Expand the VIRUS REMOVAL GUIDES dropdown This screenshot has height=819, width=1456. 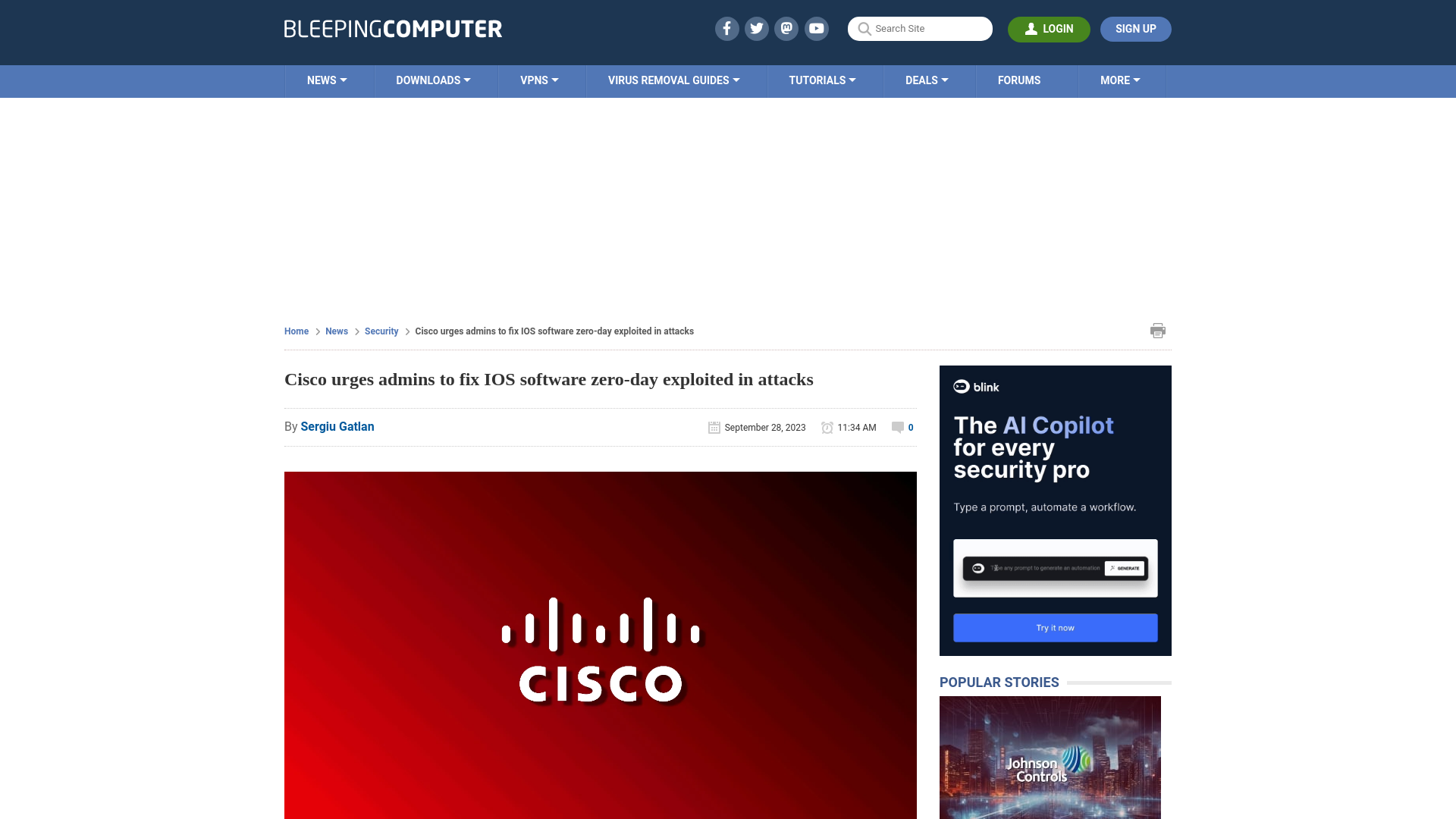tap(673, 80)
